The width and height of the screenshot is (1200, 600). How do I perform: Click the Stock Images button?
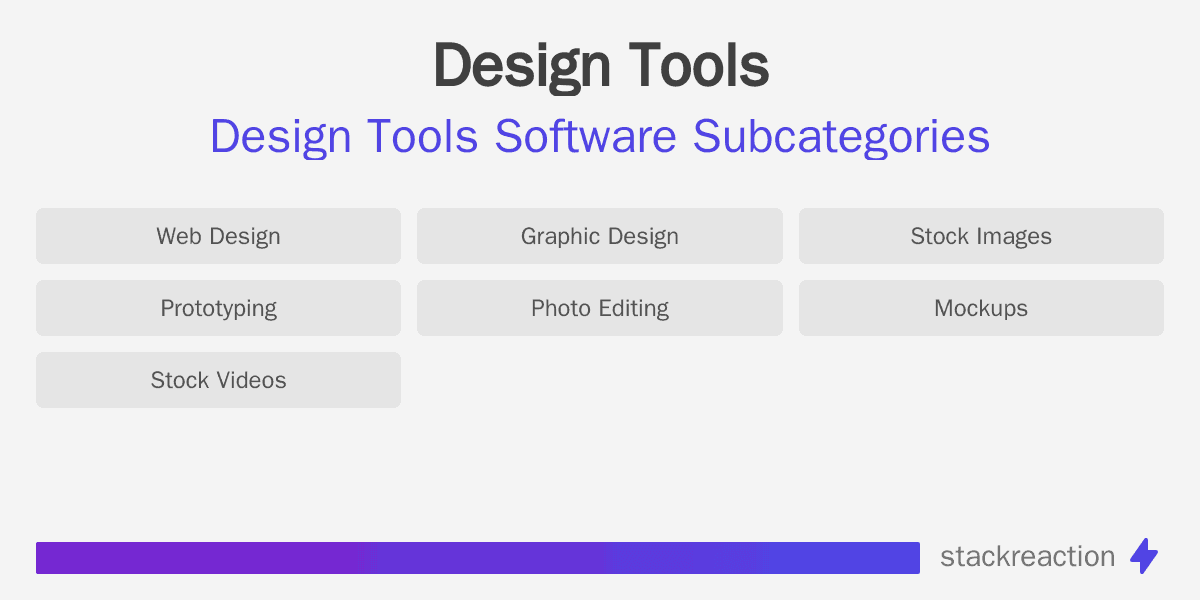tap(981, 236)
